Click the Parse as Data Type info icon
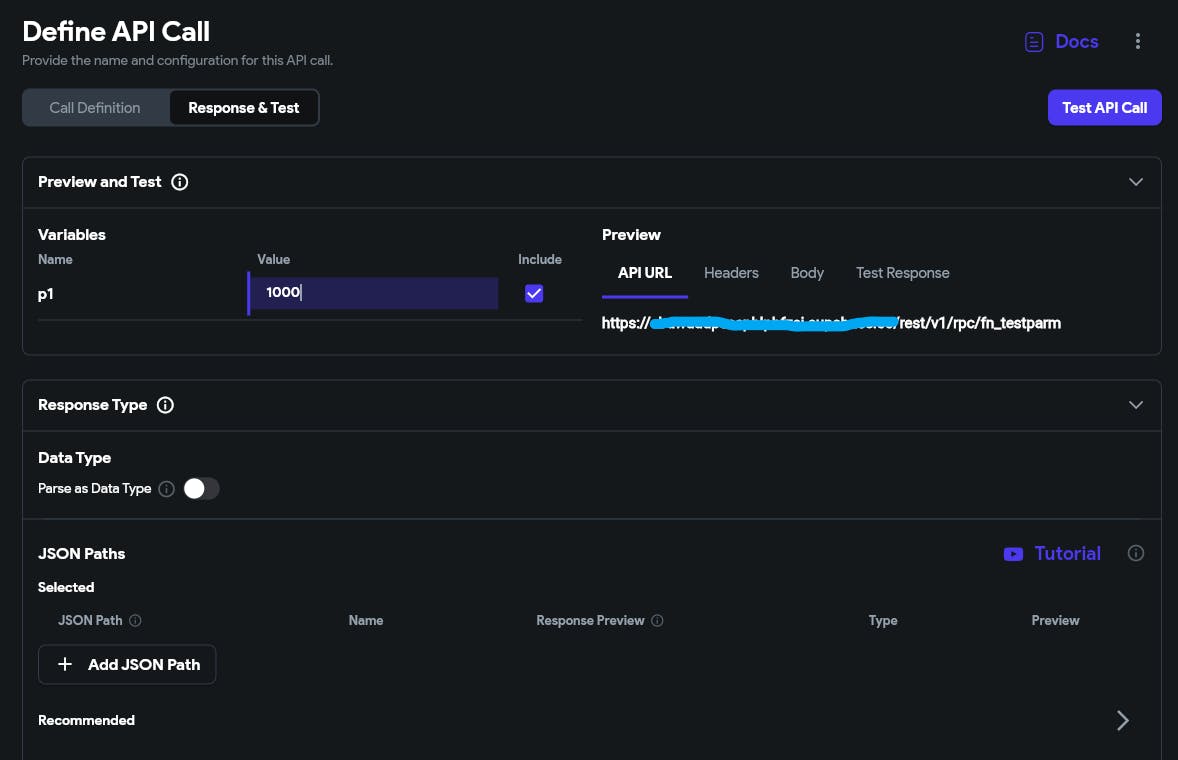Viewport: 1178px width, 760px height. pos(167,489)
